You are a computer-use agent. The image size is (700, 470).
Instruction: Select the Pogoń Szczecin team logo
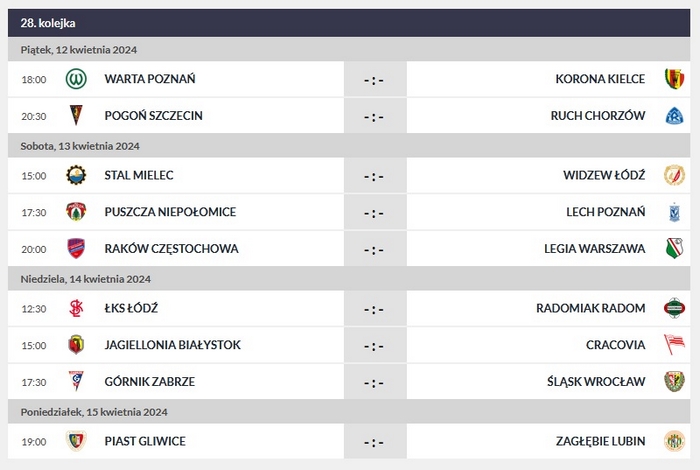click(x=76, y=115)
